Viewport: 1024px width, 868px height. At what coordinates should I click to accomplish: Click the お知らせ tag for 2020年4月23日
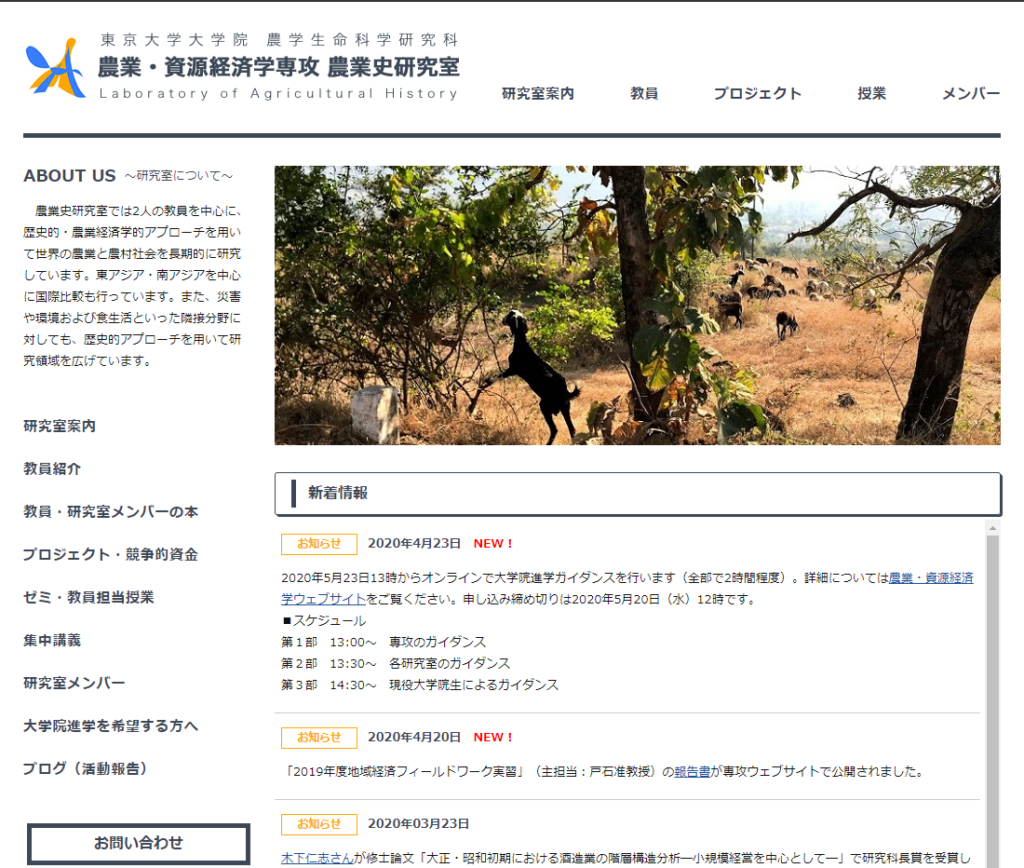(319, 543)
